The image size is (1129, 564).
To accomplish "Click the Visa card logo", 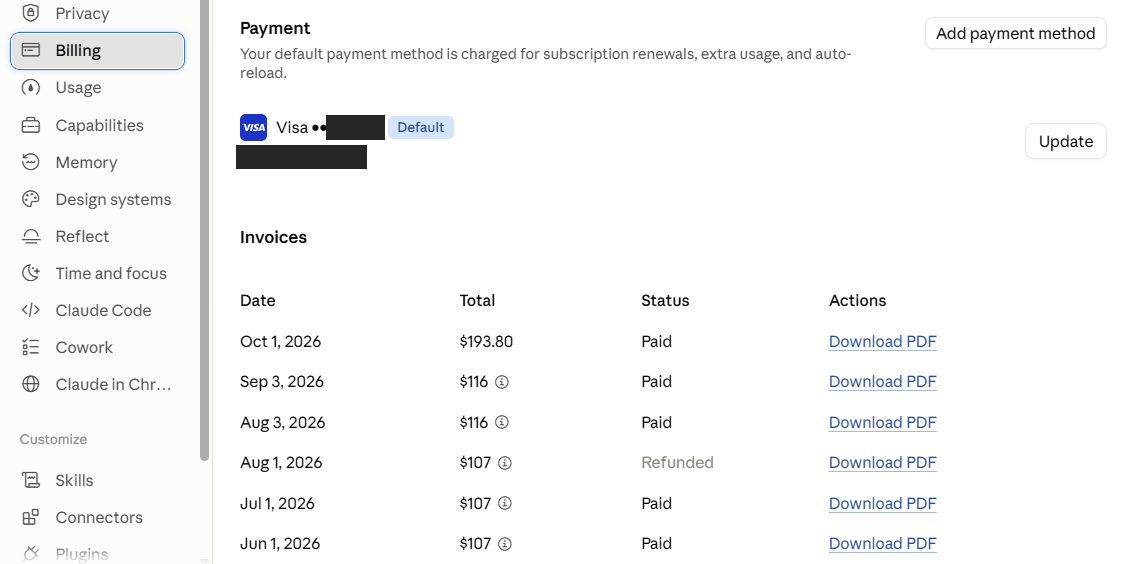I will coord(253,127).
